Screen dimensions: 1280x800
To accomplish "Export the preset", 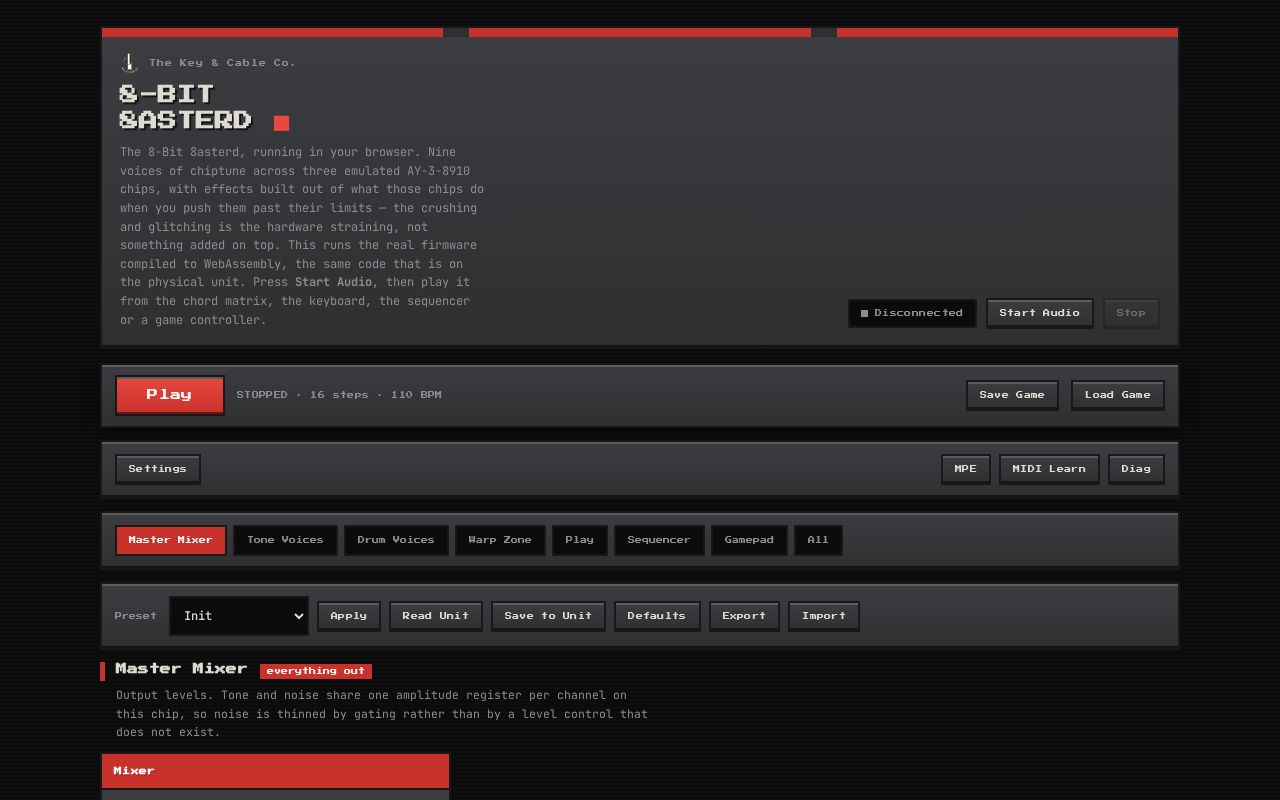I will (x=744, y=616).
